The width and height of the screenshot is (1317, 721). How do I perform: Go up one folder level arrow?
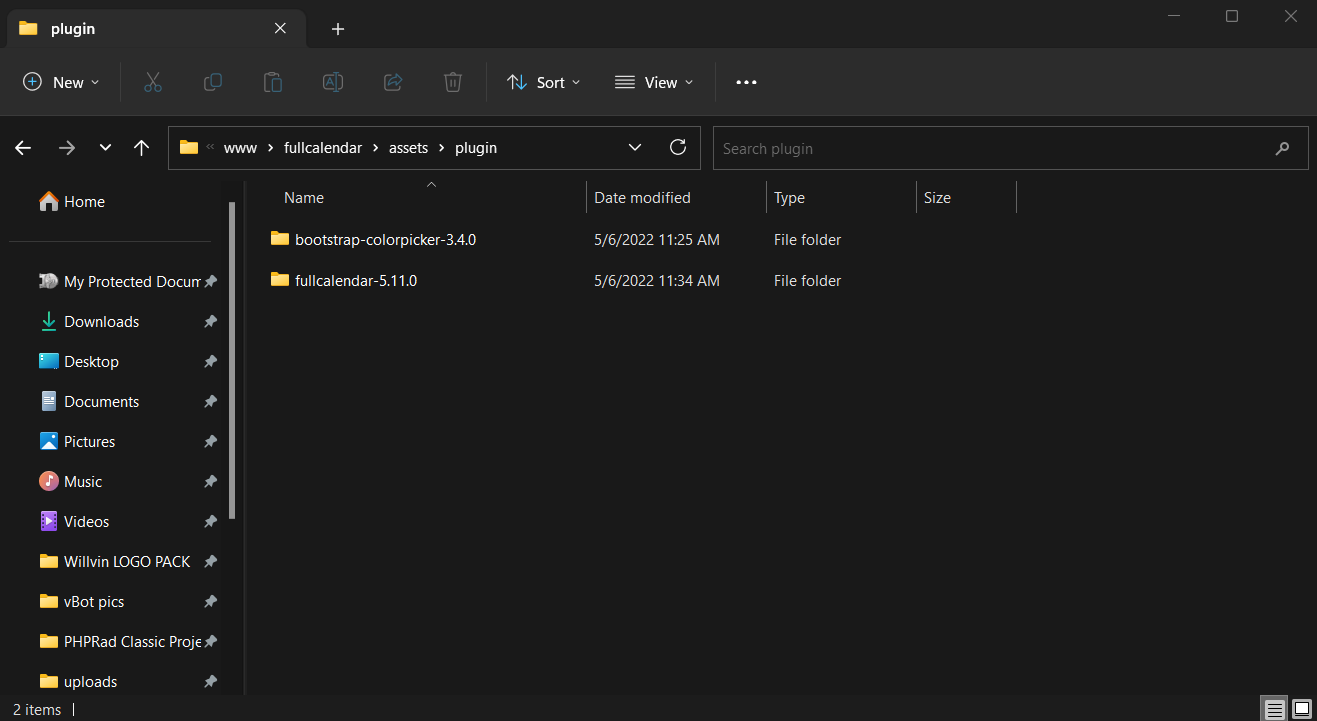[x=141, y=148]
